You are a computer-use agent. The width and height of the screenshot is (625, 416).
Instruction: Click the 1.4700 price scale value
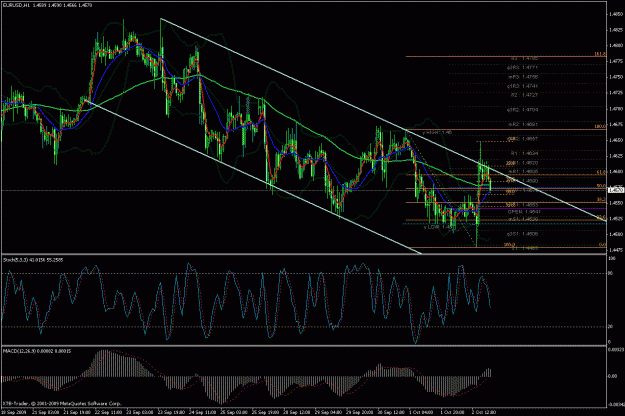(616, 108)
